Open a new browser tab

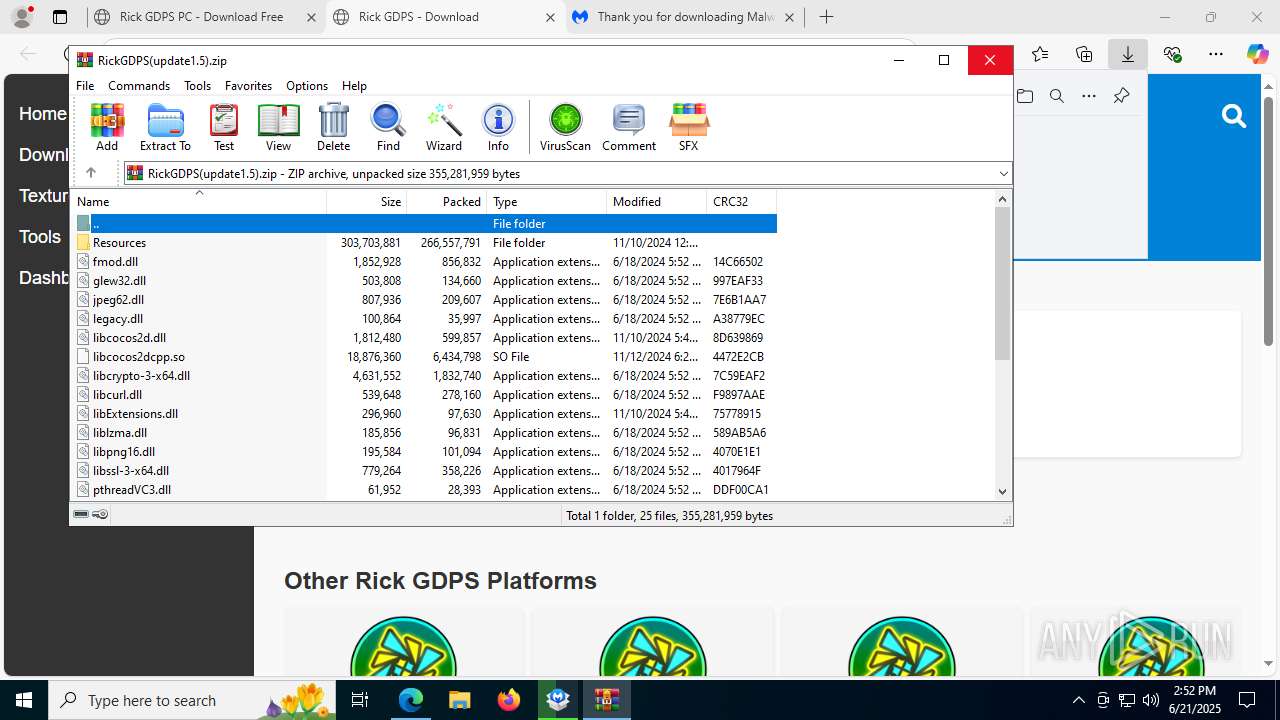coord(826,17)
